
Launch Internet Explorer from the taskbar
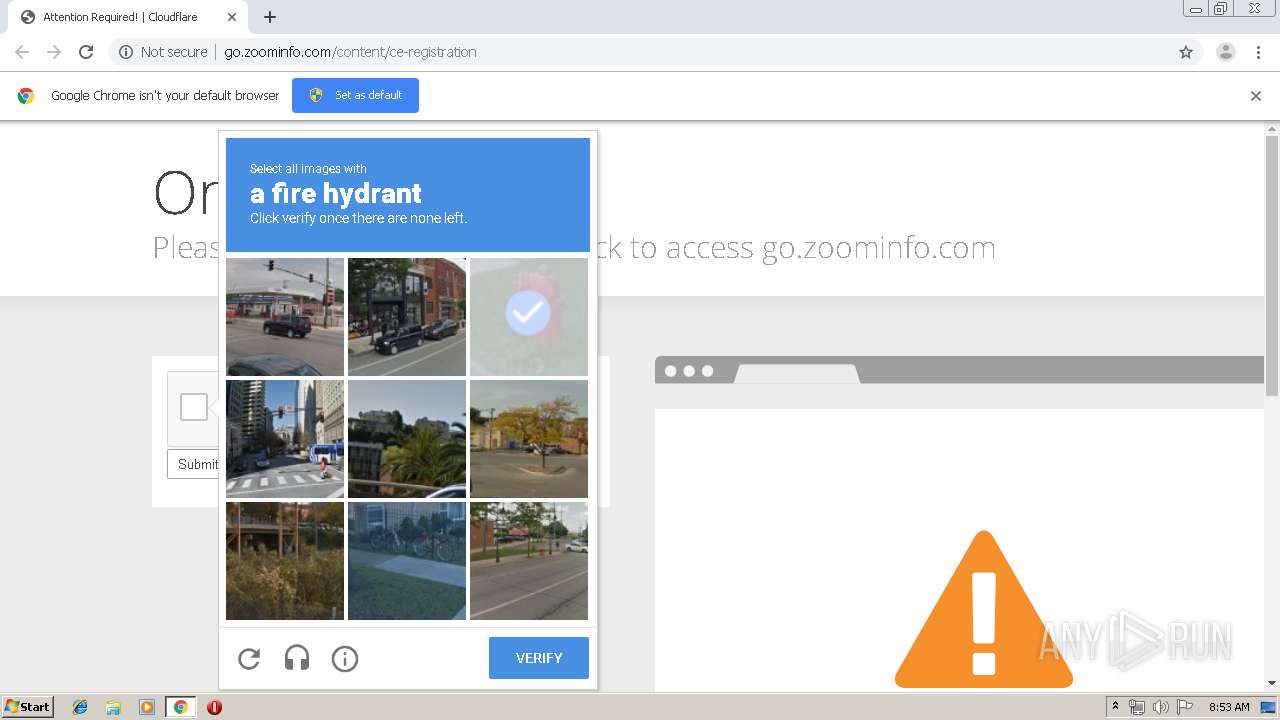pos(80,707)
